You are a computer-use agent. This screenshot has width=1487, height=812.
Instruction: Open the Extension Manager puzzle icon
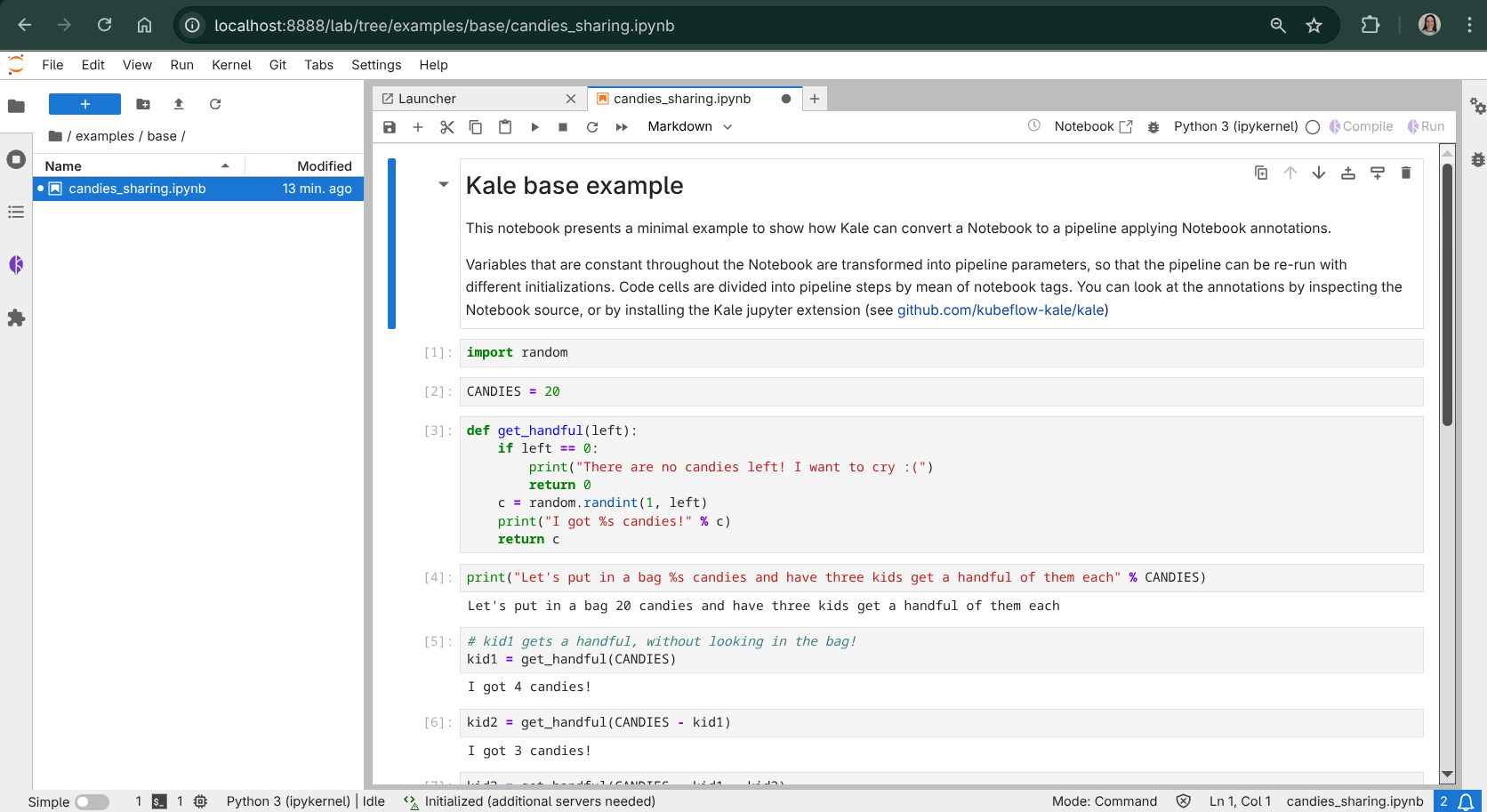point(16,318)
